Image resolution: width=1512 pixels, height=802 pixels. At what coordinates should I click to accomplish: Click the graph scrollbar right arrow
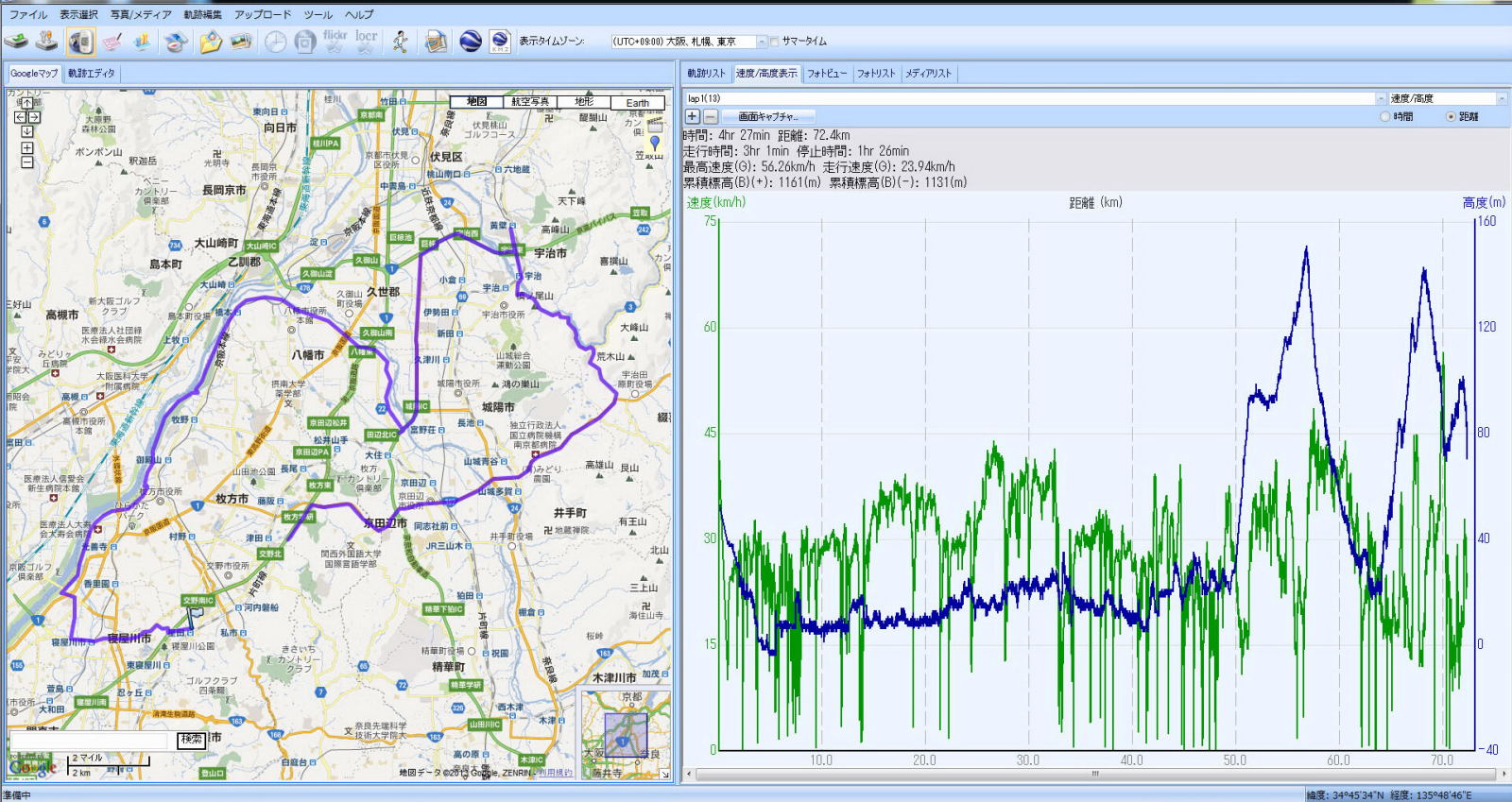point(1503,774)
